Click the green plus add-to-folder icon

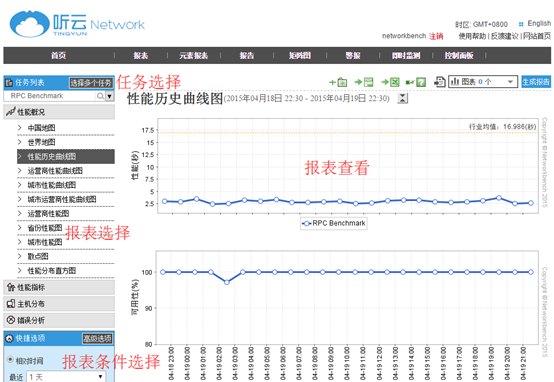click(x=338, y=82)
